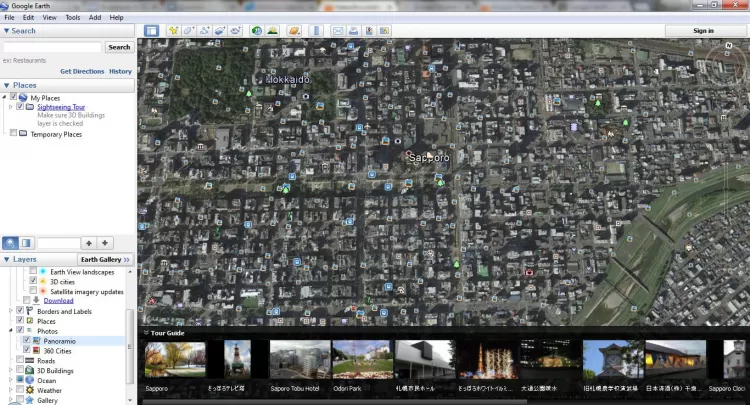Click the split panel view icon

coord(26,243)
